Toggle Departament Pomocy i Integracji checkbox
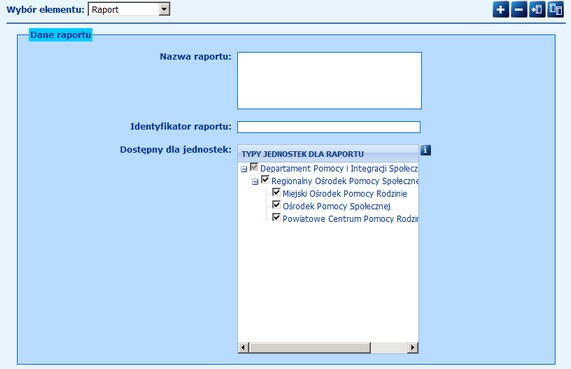Viewport: 571px width, 369px height. pos(254,168)
